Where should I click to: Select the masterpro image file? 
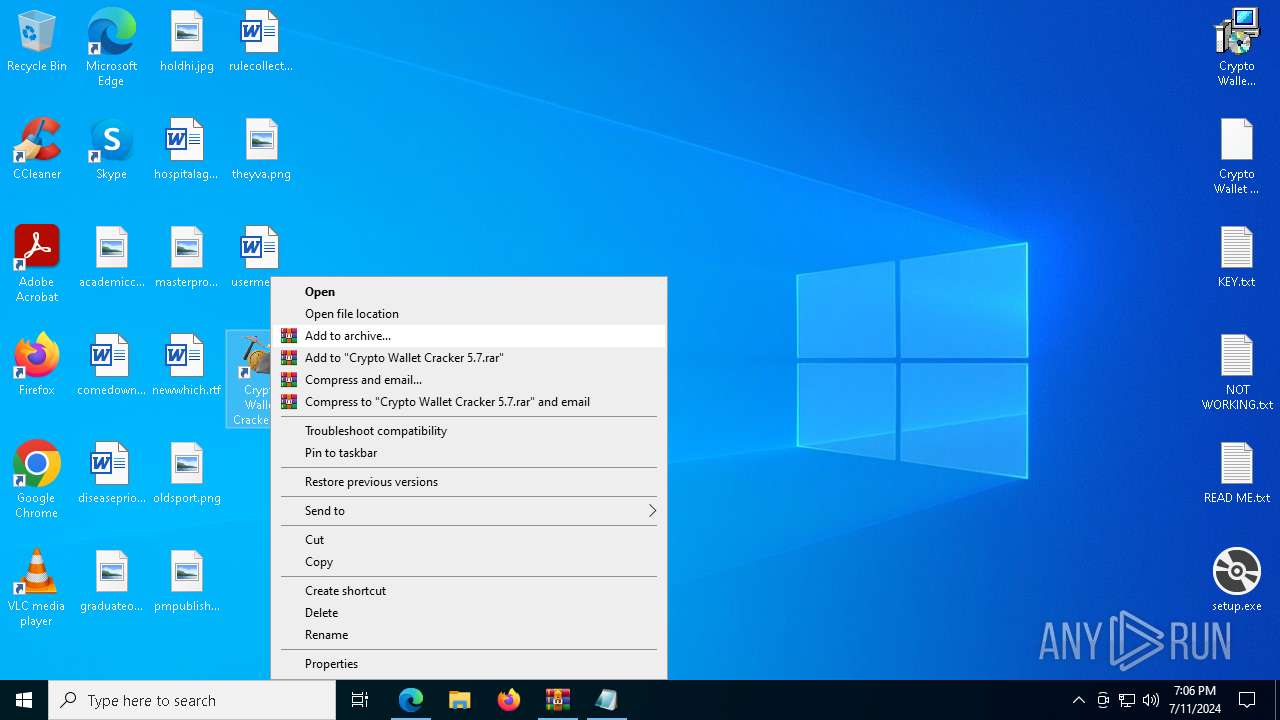click(186, 257)
